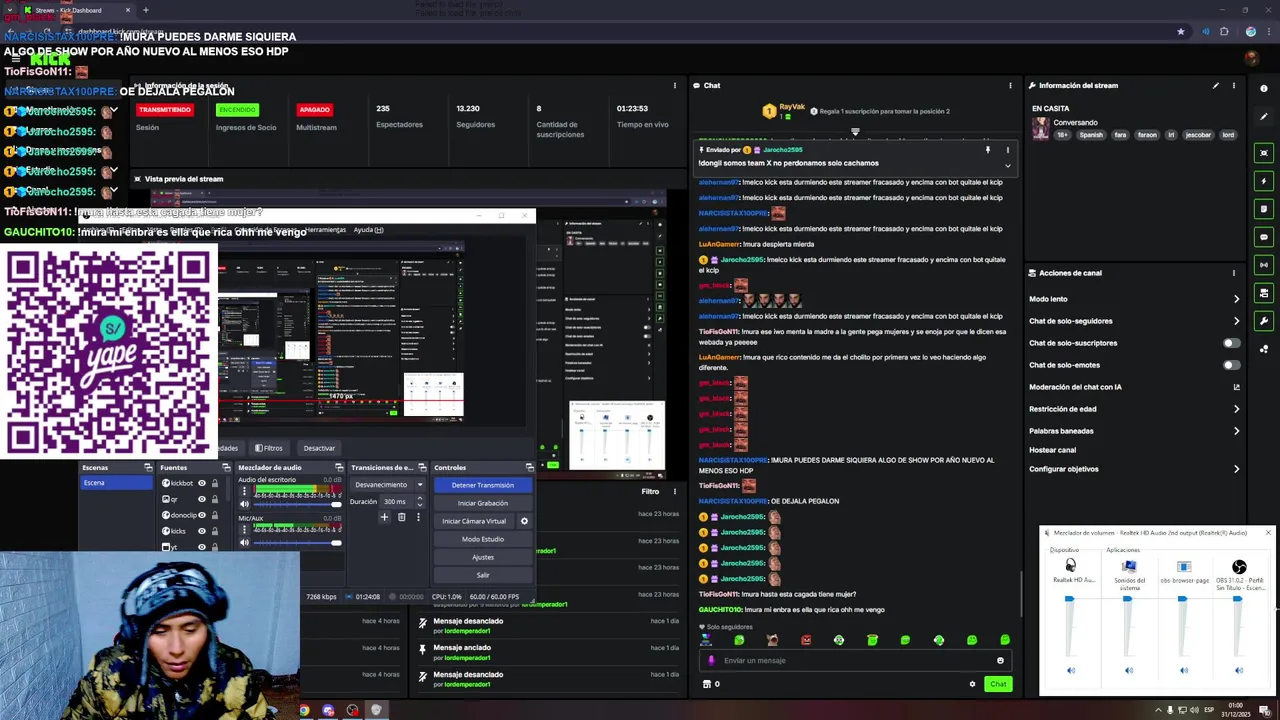Viewport: 1280px width, 720px height.
Task: Mute Realtek HD Audio device in volume mixer
Action: (1071, 671)
